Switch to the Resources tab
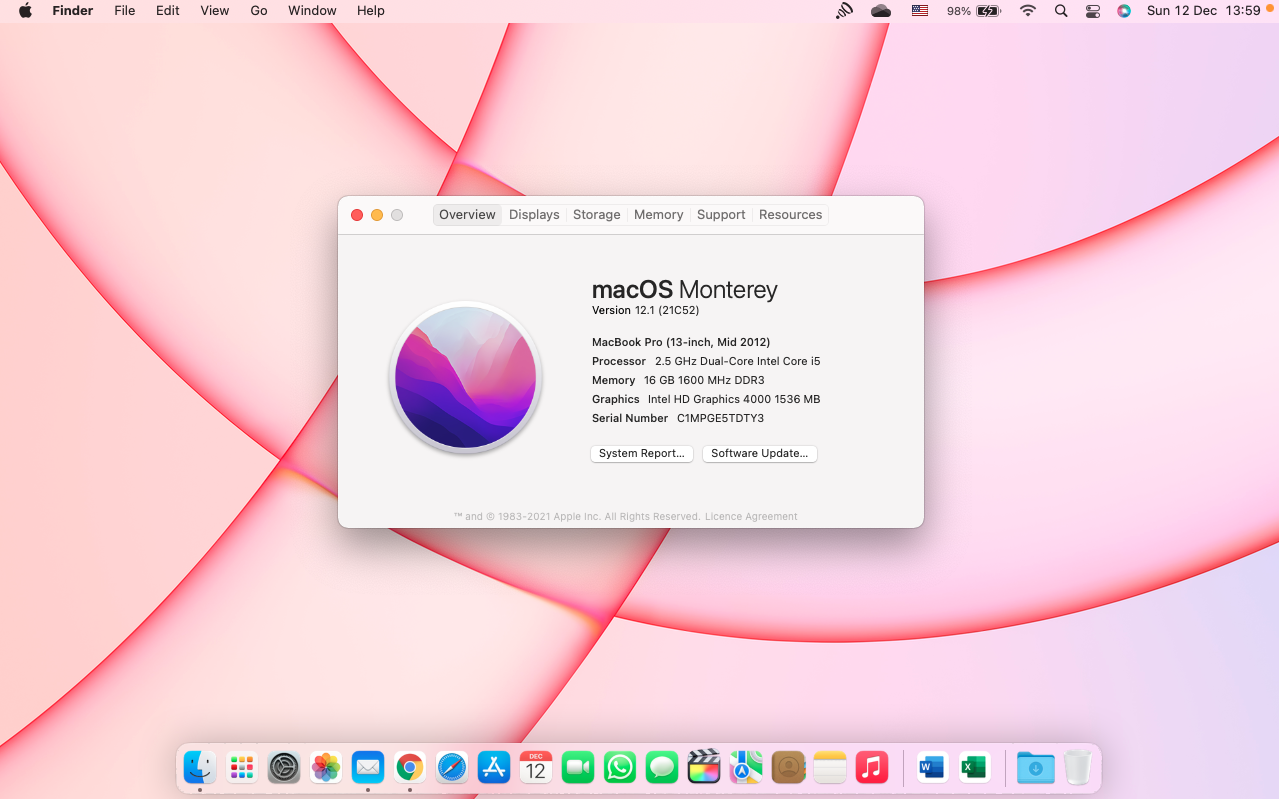 click(x=790, y=215)
